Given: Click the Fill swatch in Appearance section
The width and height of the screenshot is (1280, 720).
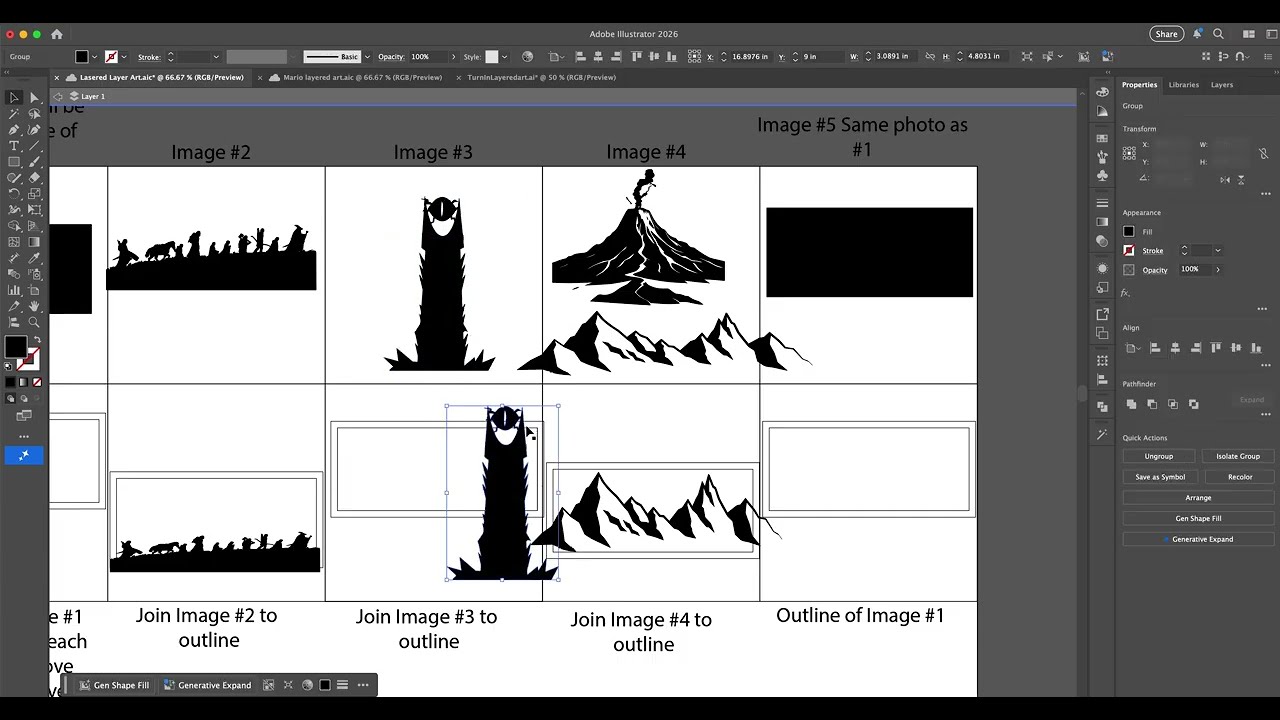Looking at the screenshot, I should [x=1129, y=232].
